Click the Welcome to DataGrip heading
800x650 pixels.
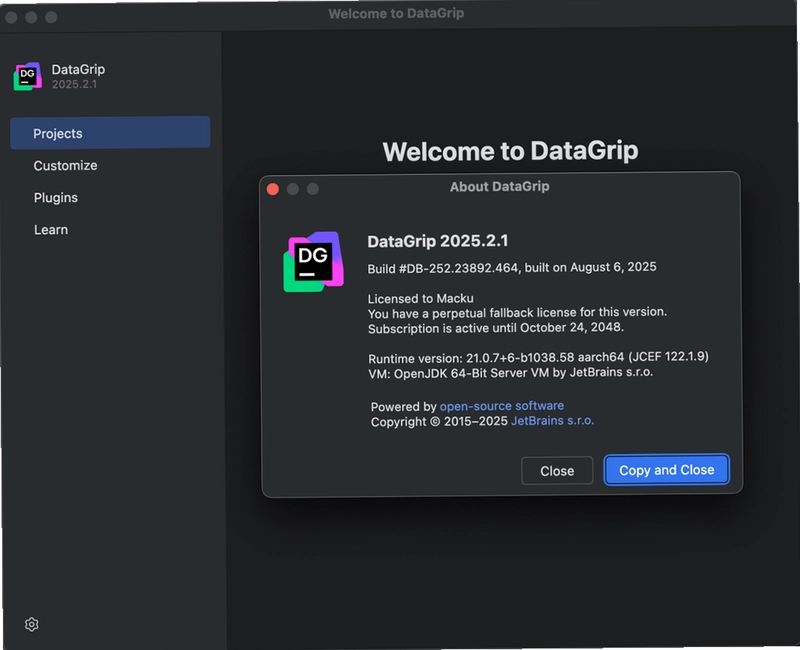click(510, 151)
